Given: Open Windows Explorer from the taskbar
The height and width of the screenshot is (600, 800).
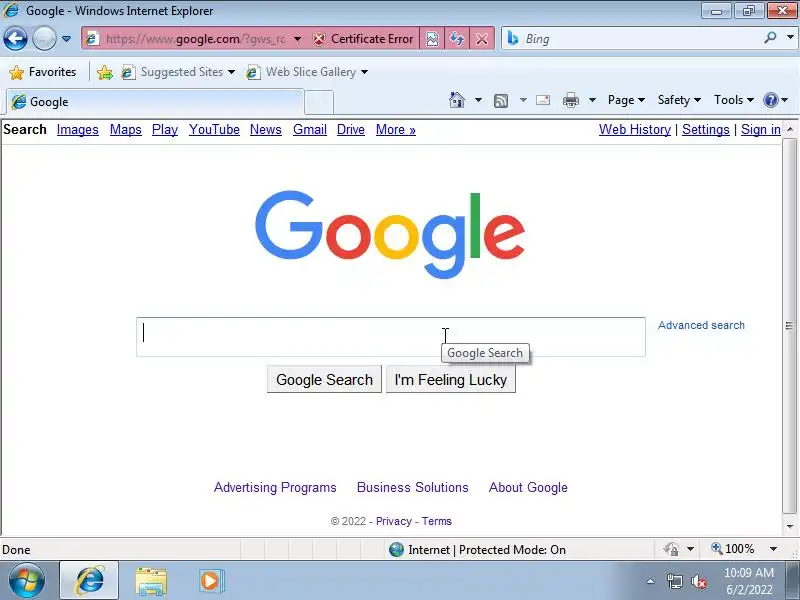Looking at the screenshot, I should point(151,581).
